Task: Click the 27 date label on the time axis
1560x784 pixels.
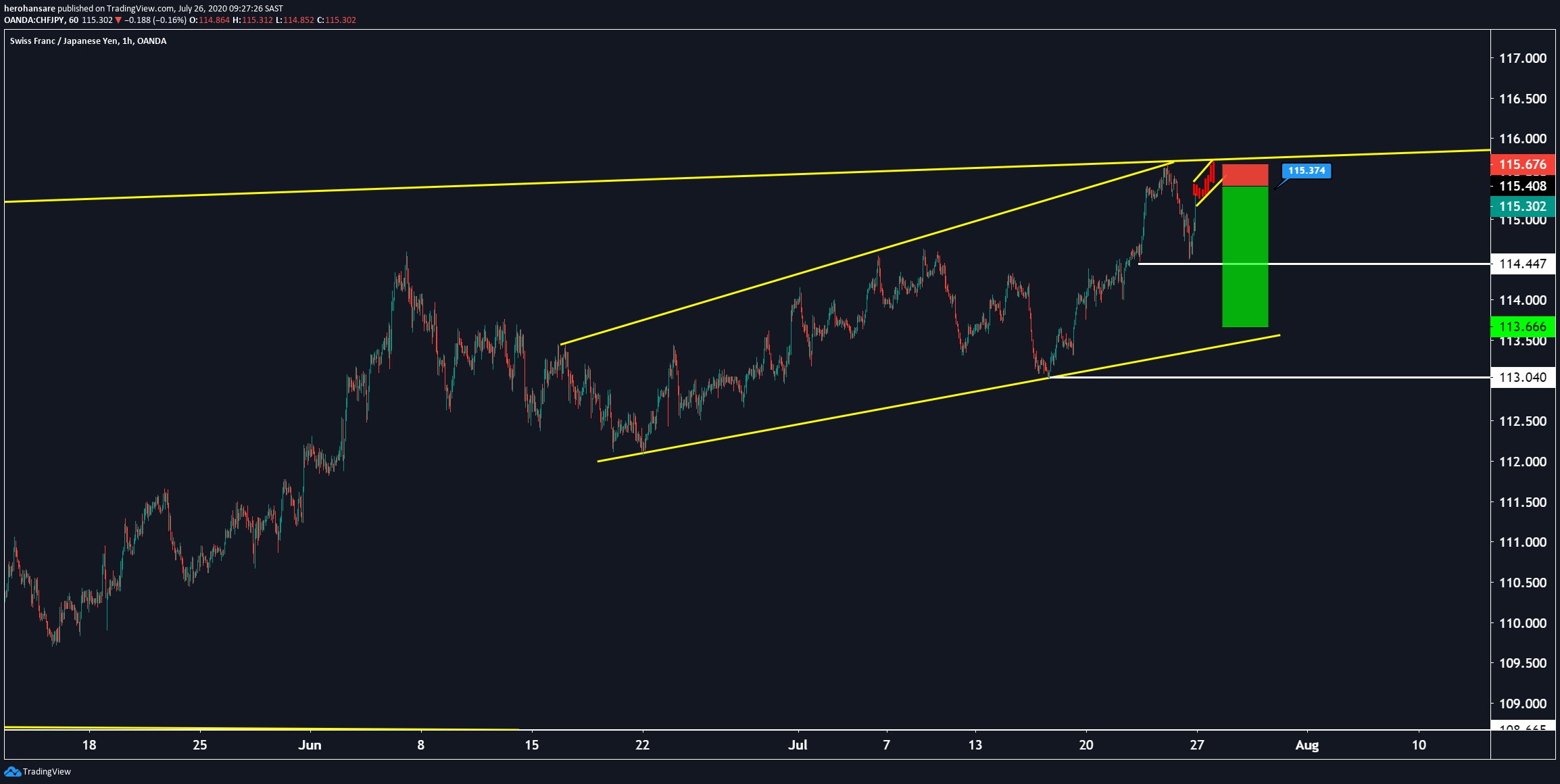Action: pyautogui.click(x=1197, y=745)
